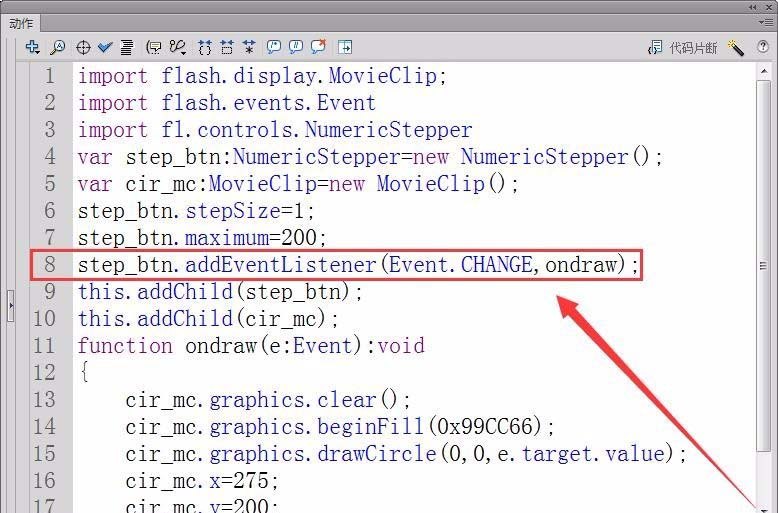Click the vertical scrollbar up arrow
The width and height of the screenshot is (778, 513).
[764, 72]
